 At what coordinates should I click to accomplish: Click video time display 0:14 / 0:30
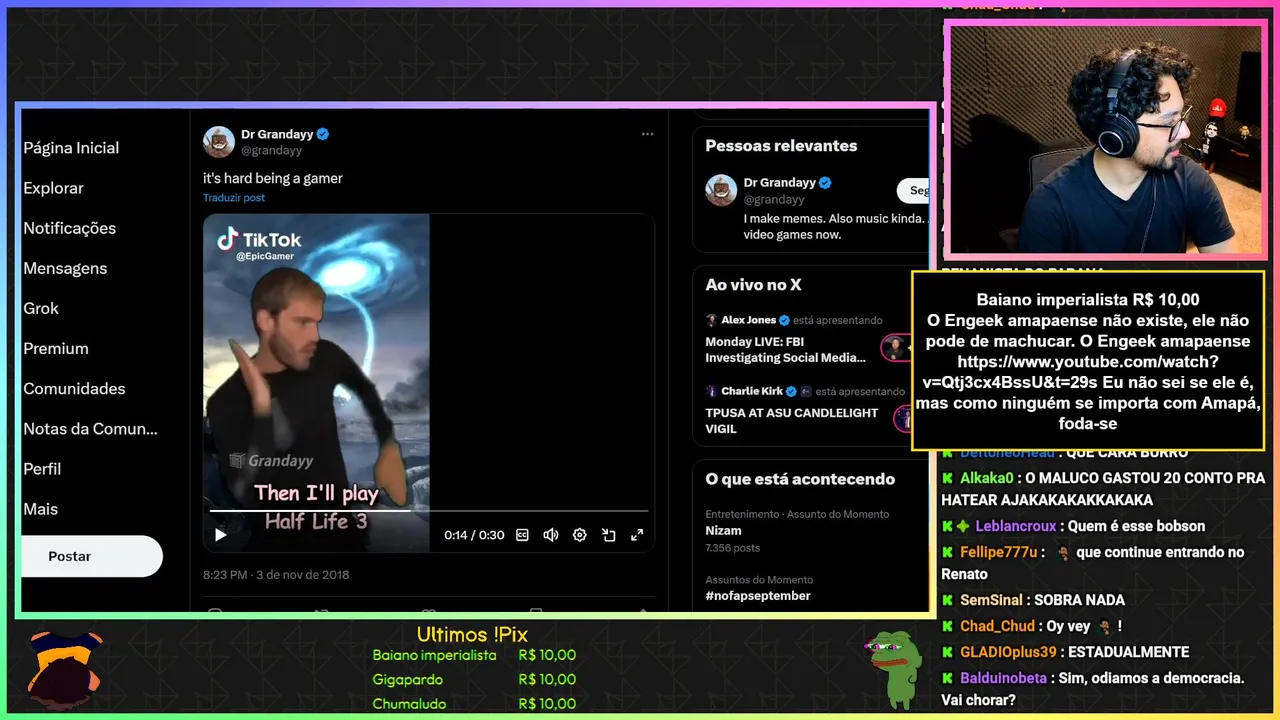point(474,535)
